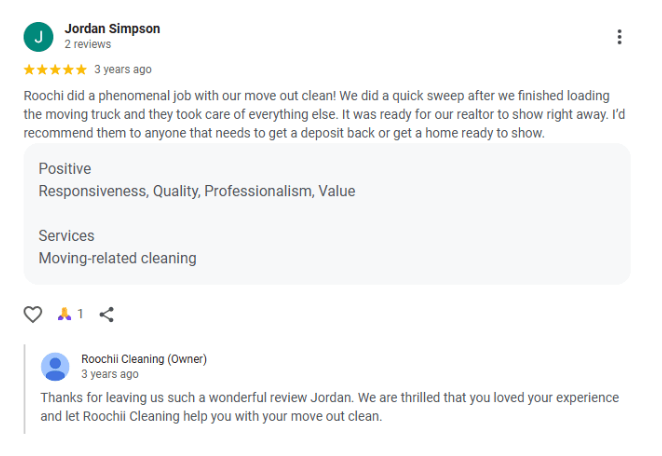Viewport: 662px width, 456px height.
Task: Open the three-dot review options menu
Action: tap(619, 37)
